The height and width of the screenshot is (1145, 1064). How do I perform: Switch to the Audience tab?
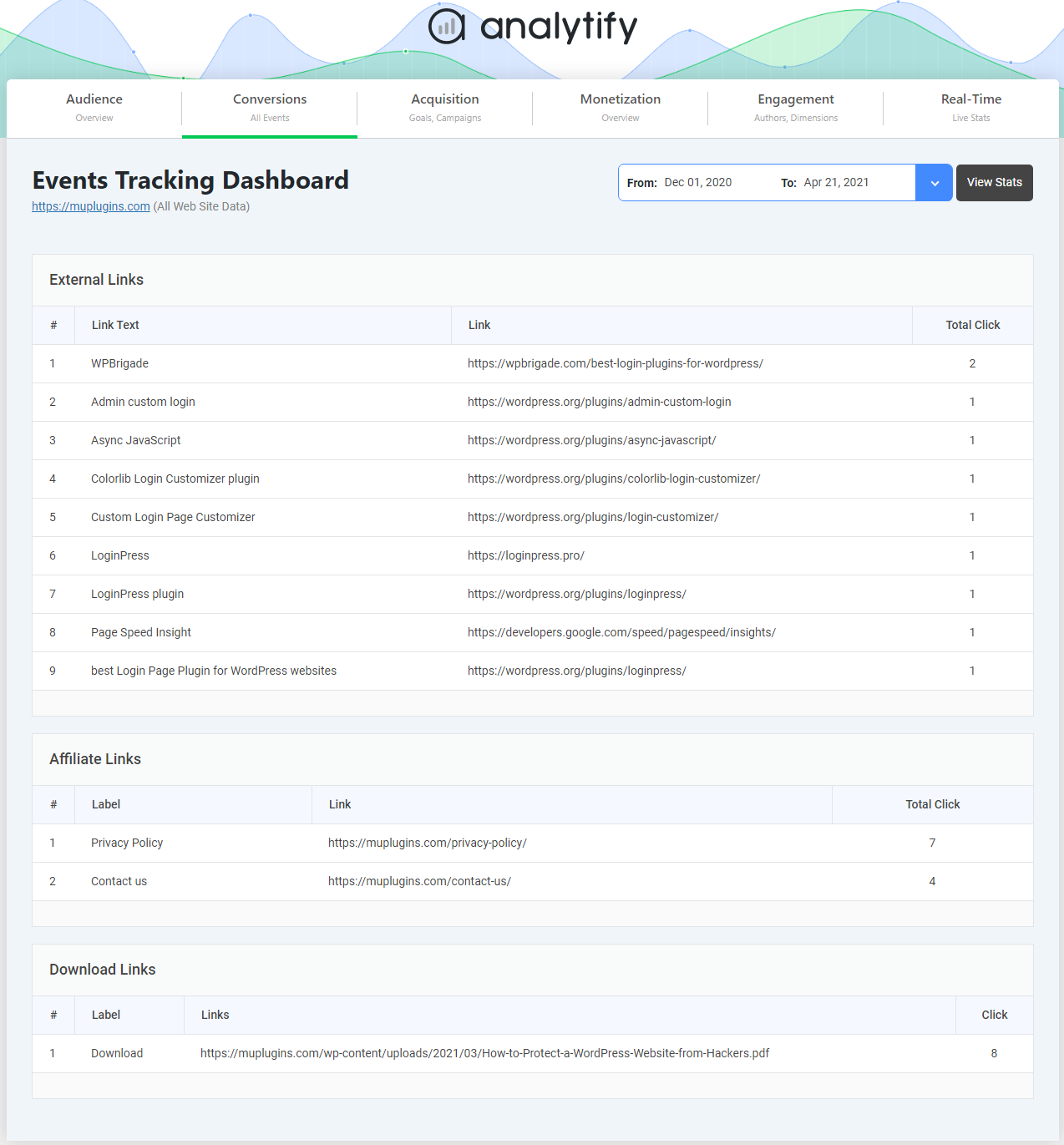[x=94, y=108]
